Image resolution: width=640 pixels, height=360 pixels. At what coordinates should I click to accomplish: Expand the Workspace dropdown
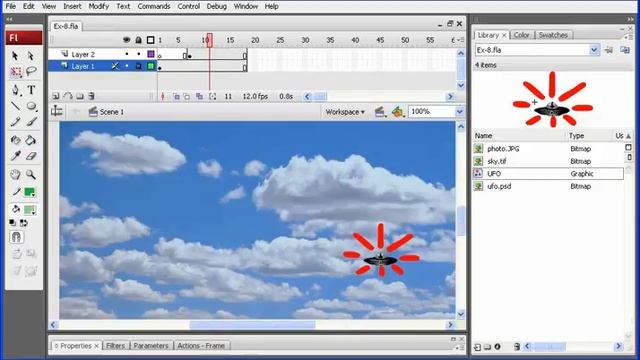point(345,112)
